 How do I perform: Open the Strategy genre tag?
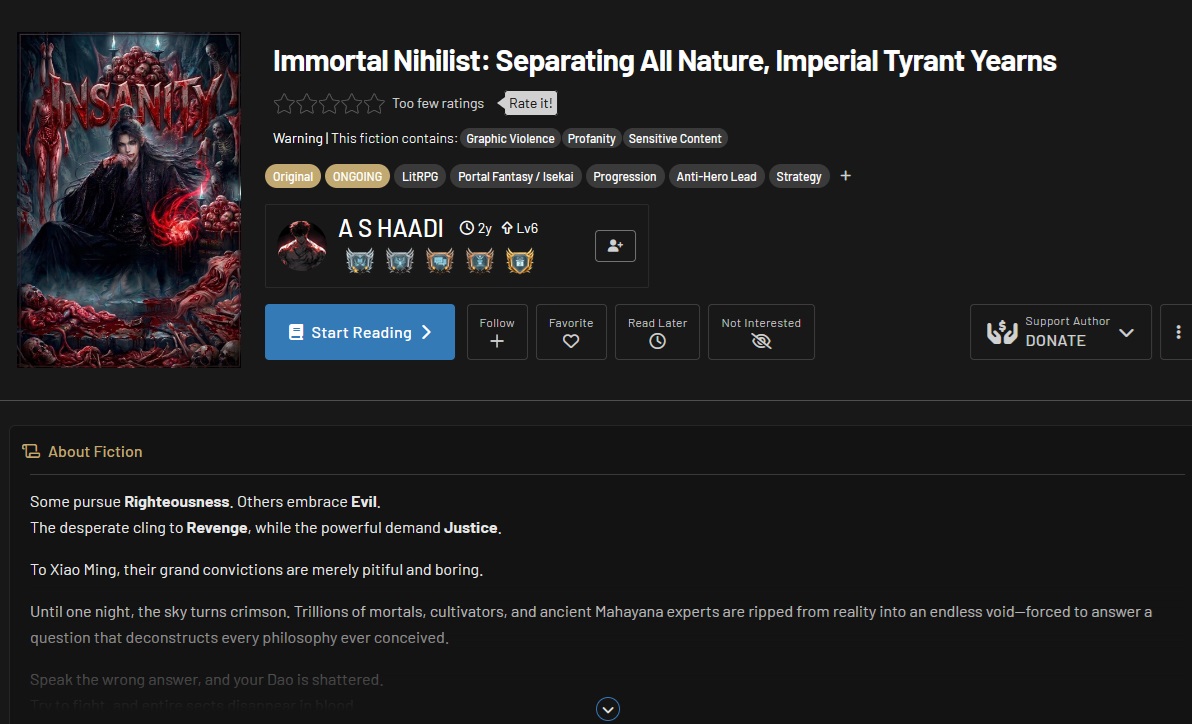pyautogui.click(x=799, y=176)
